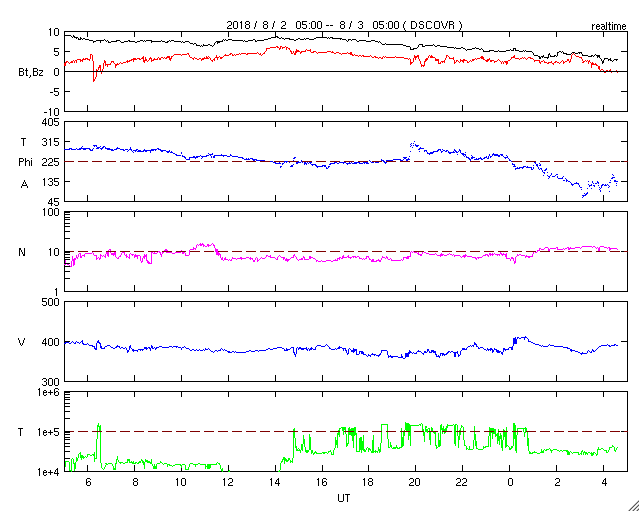Click the "225" tick on Phi panel
Screen dimensions: 640x512
pyautogui.click(x=51, y=162)
